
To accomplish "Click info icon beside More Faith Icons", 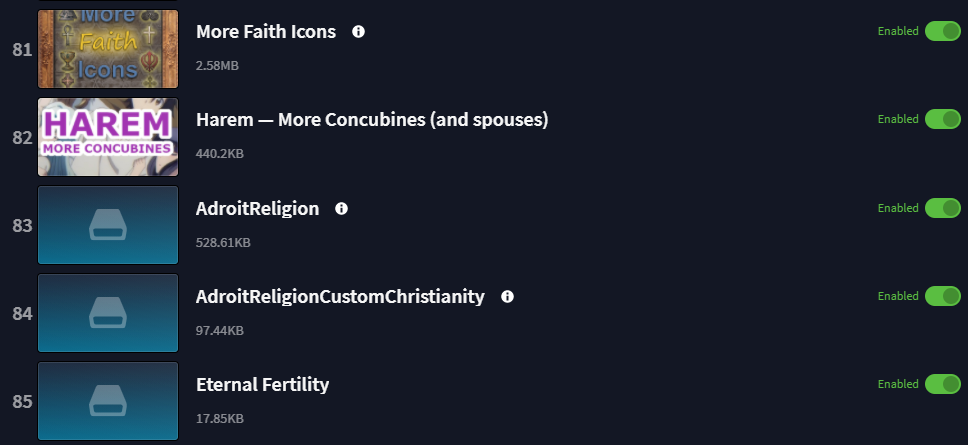I will click(358, 31).
